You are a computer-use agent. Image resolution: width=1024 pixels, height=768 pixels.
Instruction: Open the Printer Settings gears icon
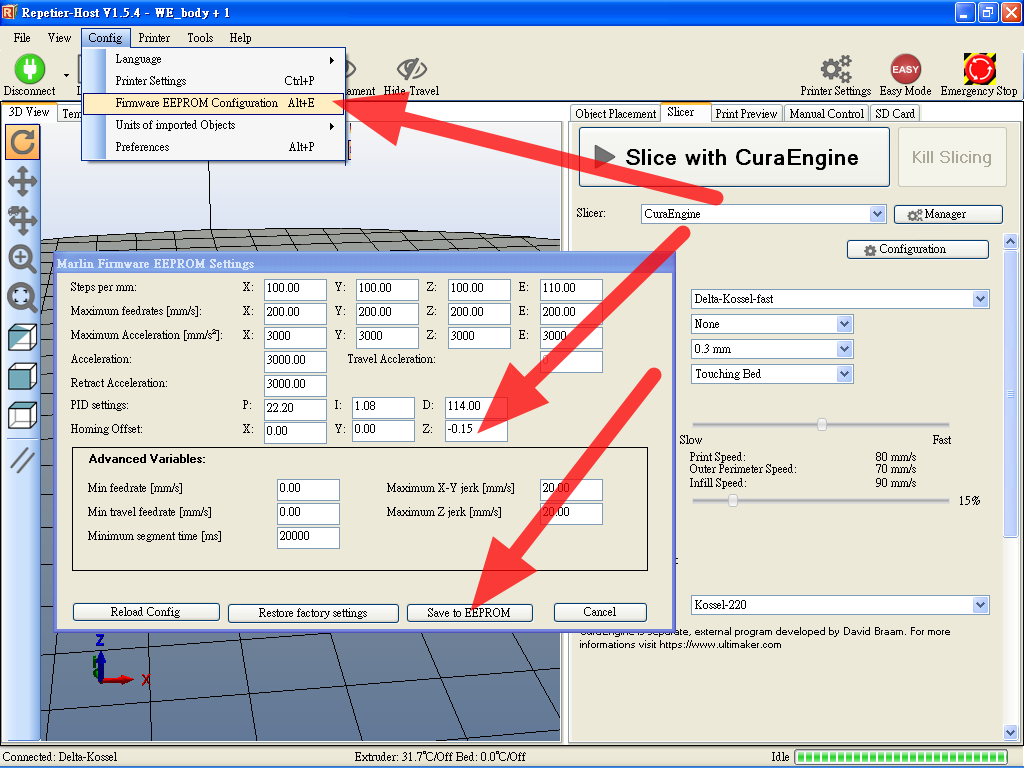click(836, 69)
